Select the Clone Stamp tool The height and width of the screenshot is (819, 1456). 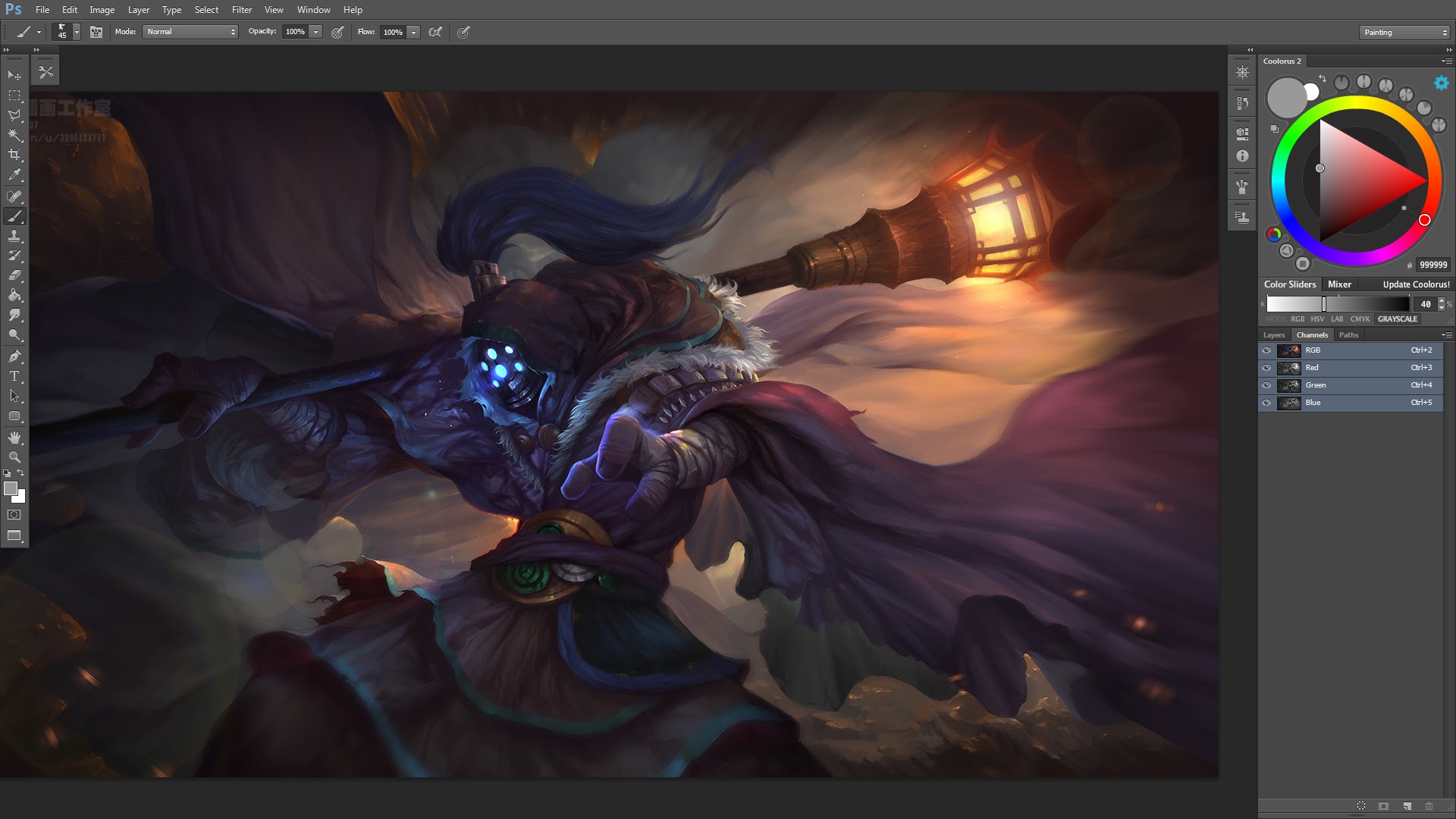pyautogui.click(x=14, y=236)
